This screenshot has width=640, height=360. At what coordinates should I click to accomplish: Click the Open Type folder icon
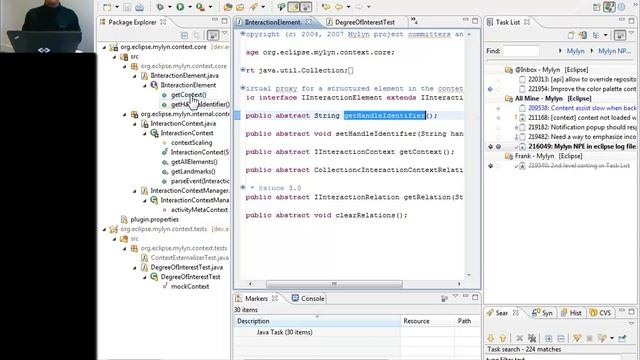click(228, 7)
